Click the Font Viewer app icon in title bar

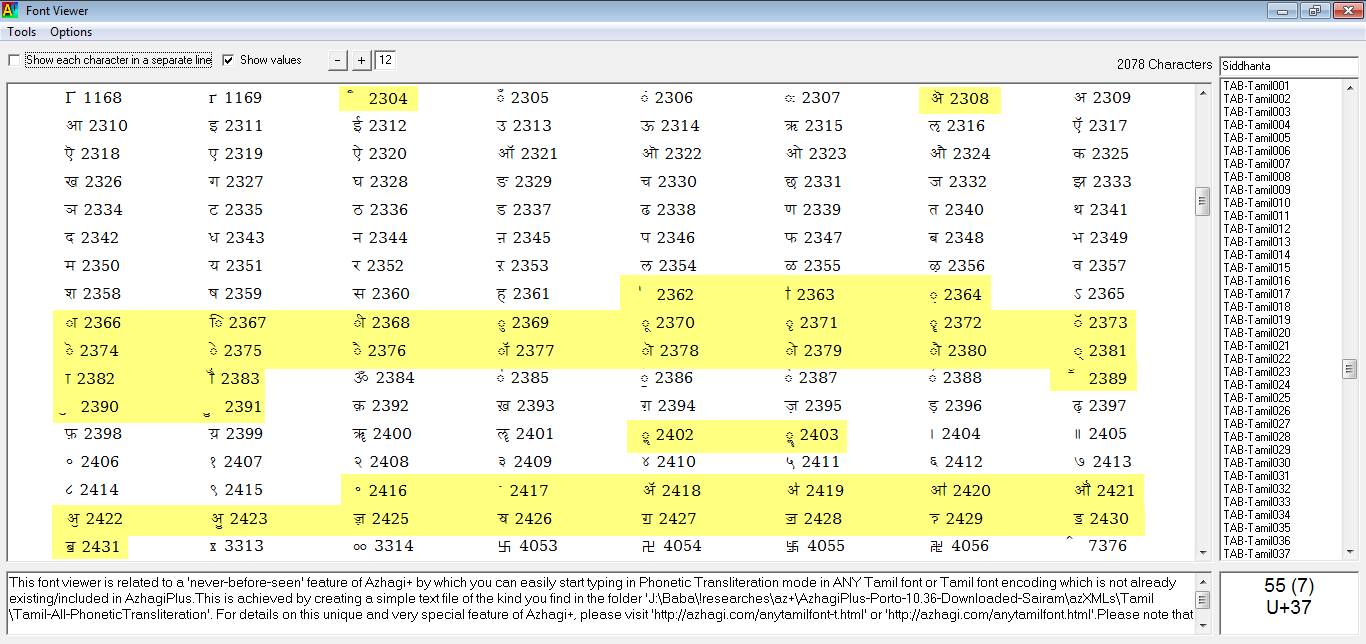pyautogui.click(x=9, y=11)
